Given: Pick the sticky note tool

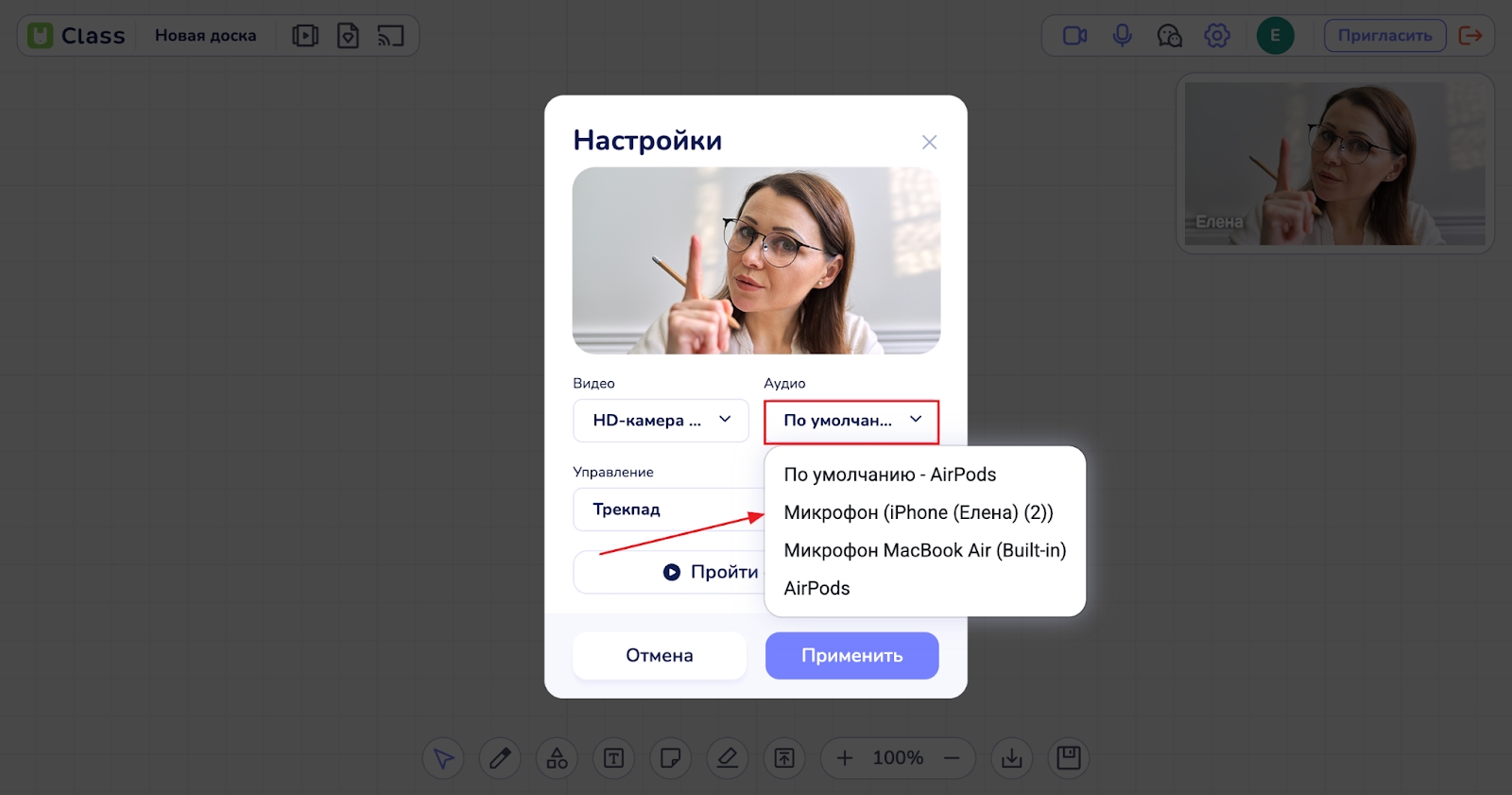Looking at the screenshot, I should click(670, 758).
